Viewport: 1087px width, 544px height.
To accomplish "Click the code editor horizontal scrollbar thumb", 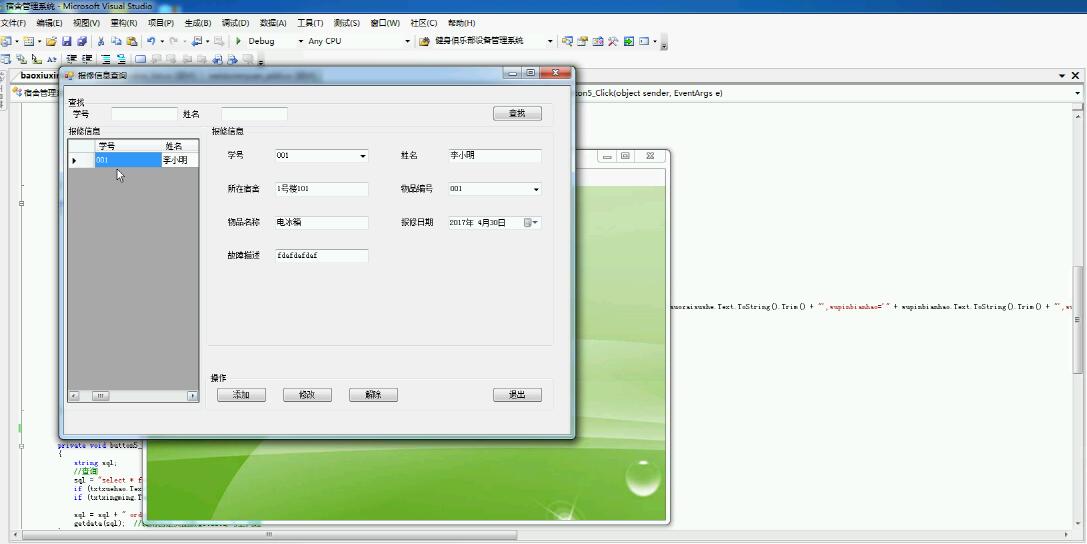I will pyautogui.click(x=270, y=535).
